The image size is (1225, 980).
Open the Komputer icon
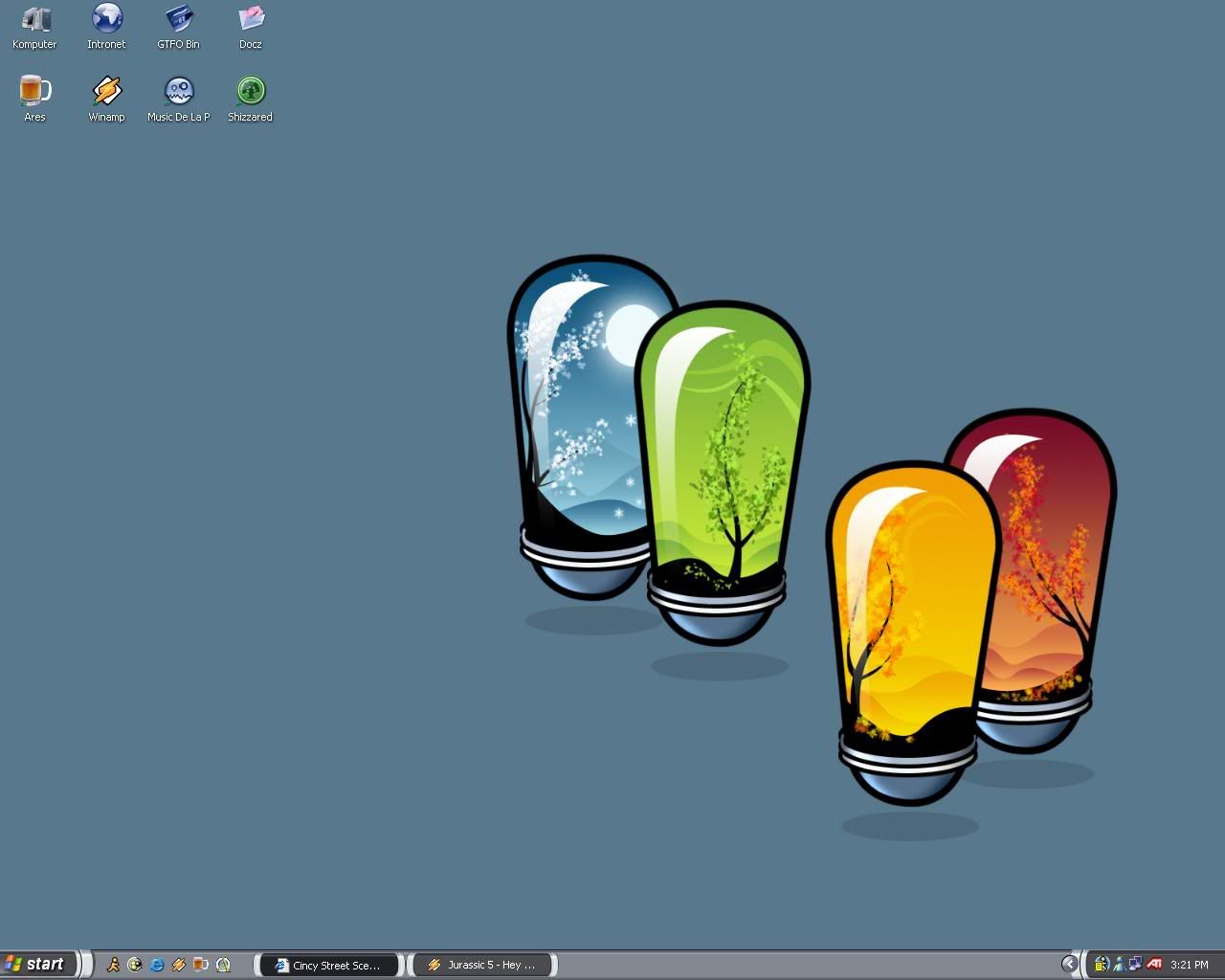coord(34,19)
